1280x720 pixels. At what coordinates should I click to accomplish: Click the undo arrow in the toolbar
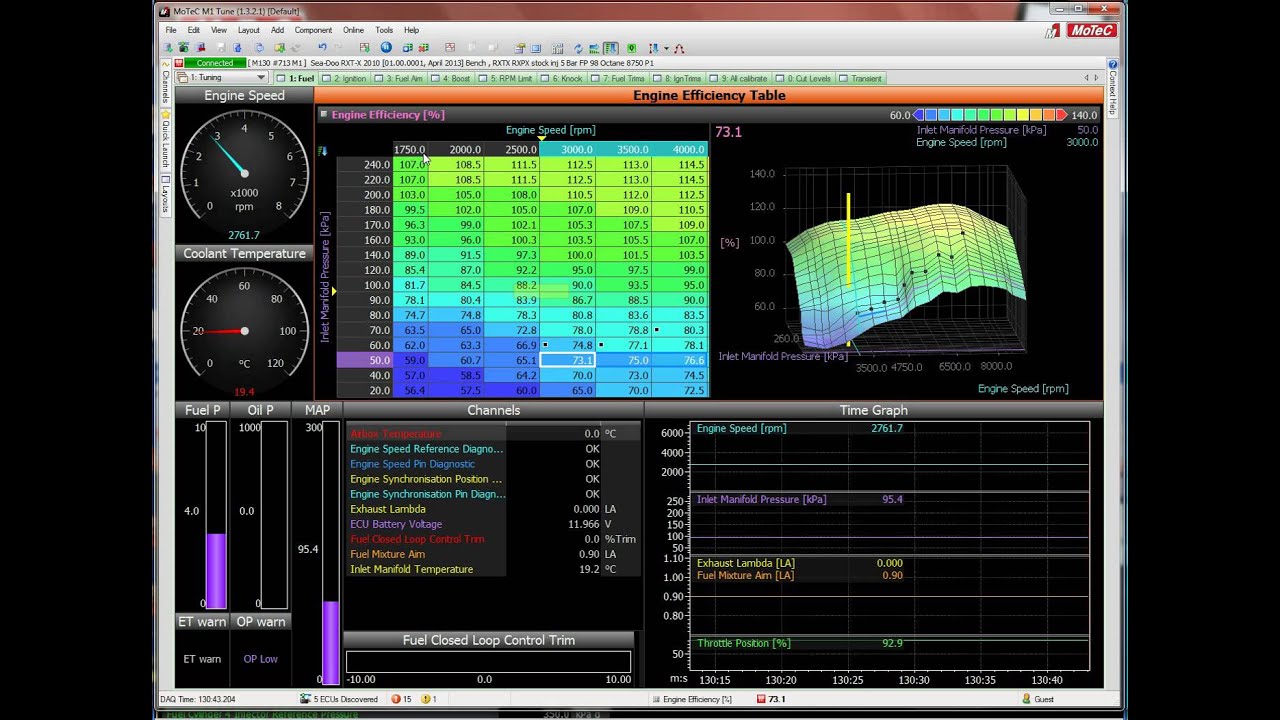(x=322, y=48)
